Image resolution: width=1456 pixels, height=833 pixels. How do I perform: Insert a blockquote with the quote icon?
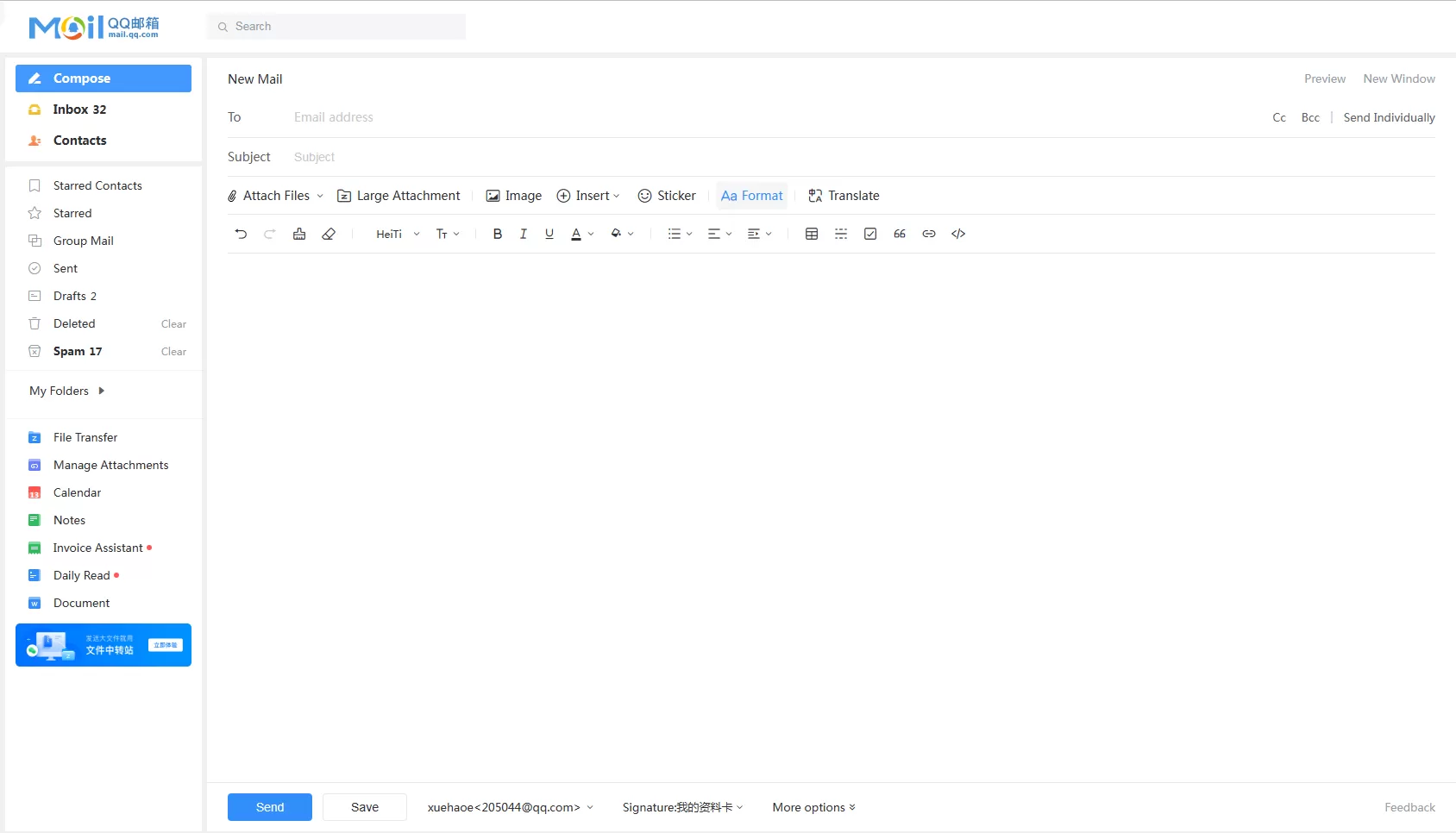[x=900, y=234]
